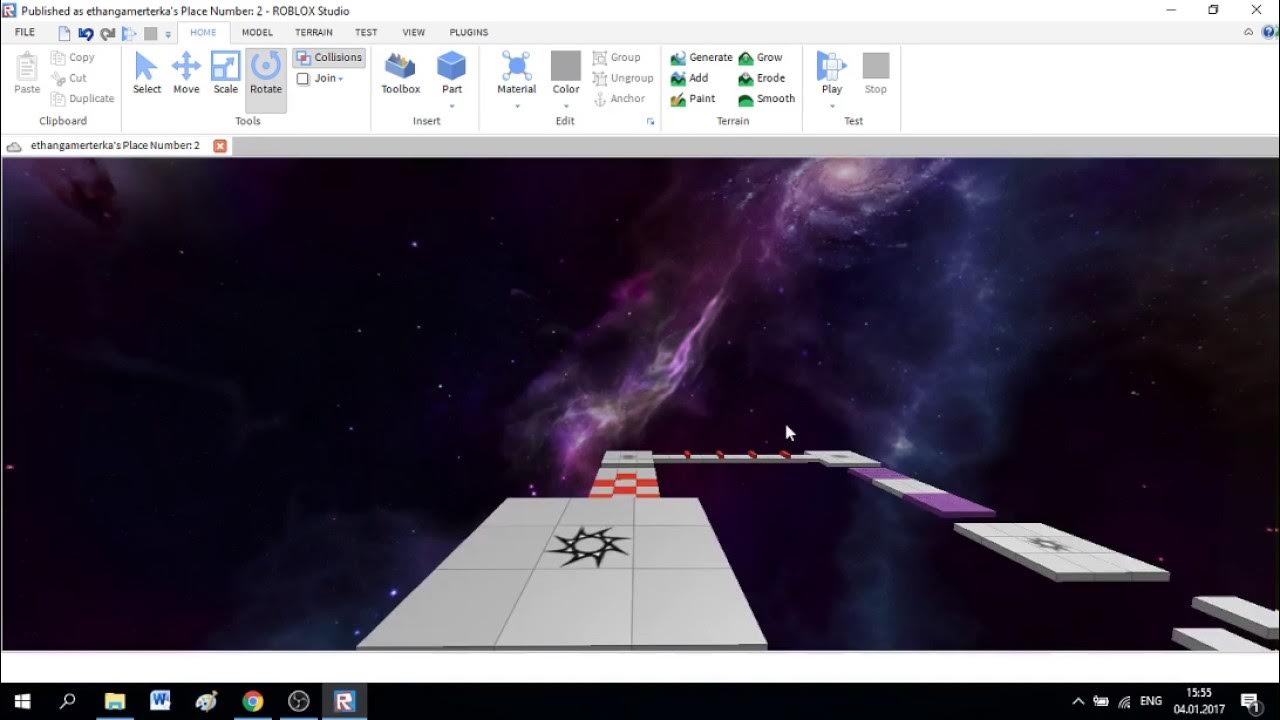1280x720 pixels.
Task: Expand the Play dropdown arrow
Action: coord(832,106)
